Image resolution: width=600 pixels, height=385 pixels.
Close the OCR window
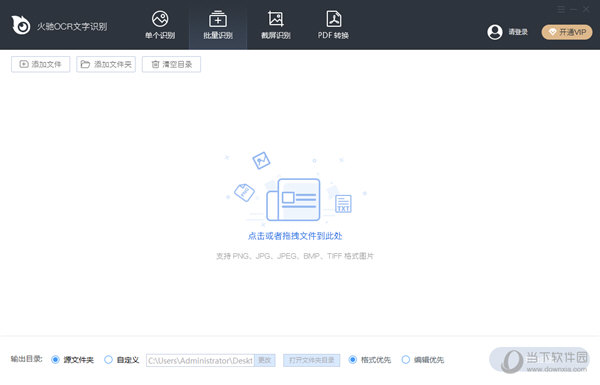click(x=586, y=9)
